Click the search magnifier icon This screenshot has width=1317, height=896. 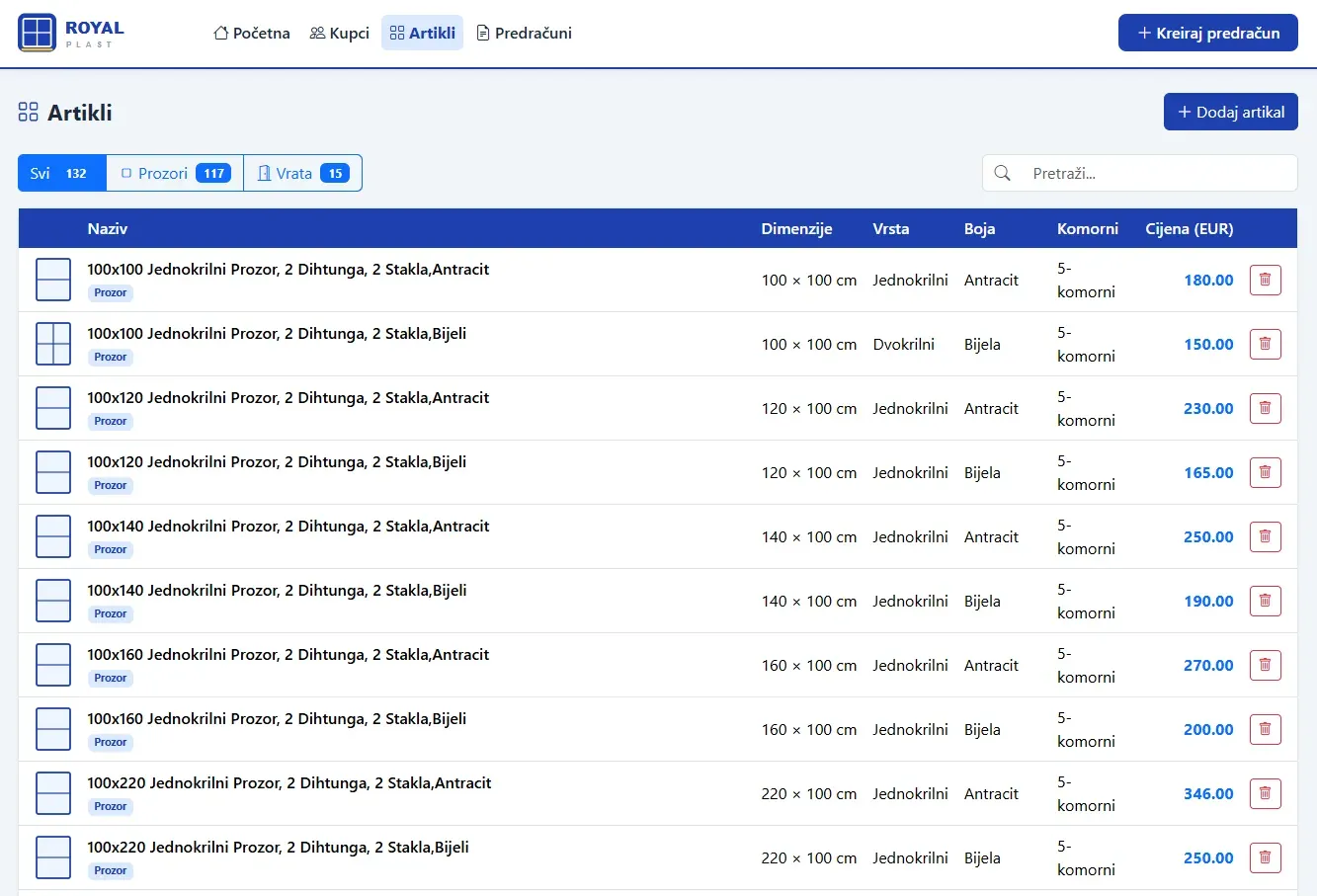point(1002,173)
